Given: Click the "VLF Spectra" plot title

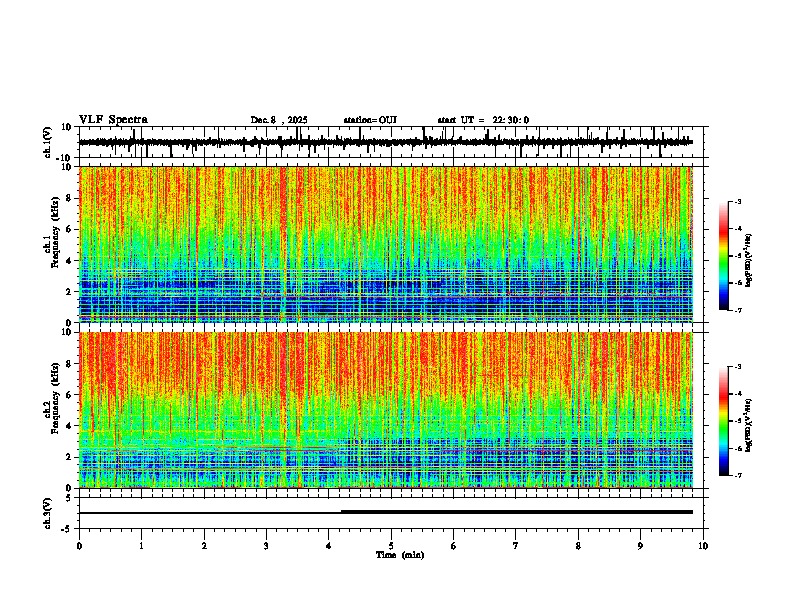Looking at the screenshot, I should click(x=113, y=120).
